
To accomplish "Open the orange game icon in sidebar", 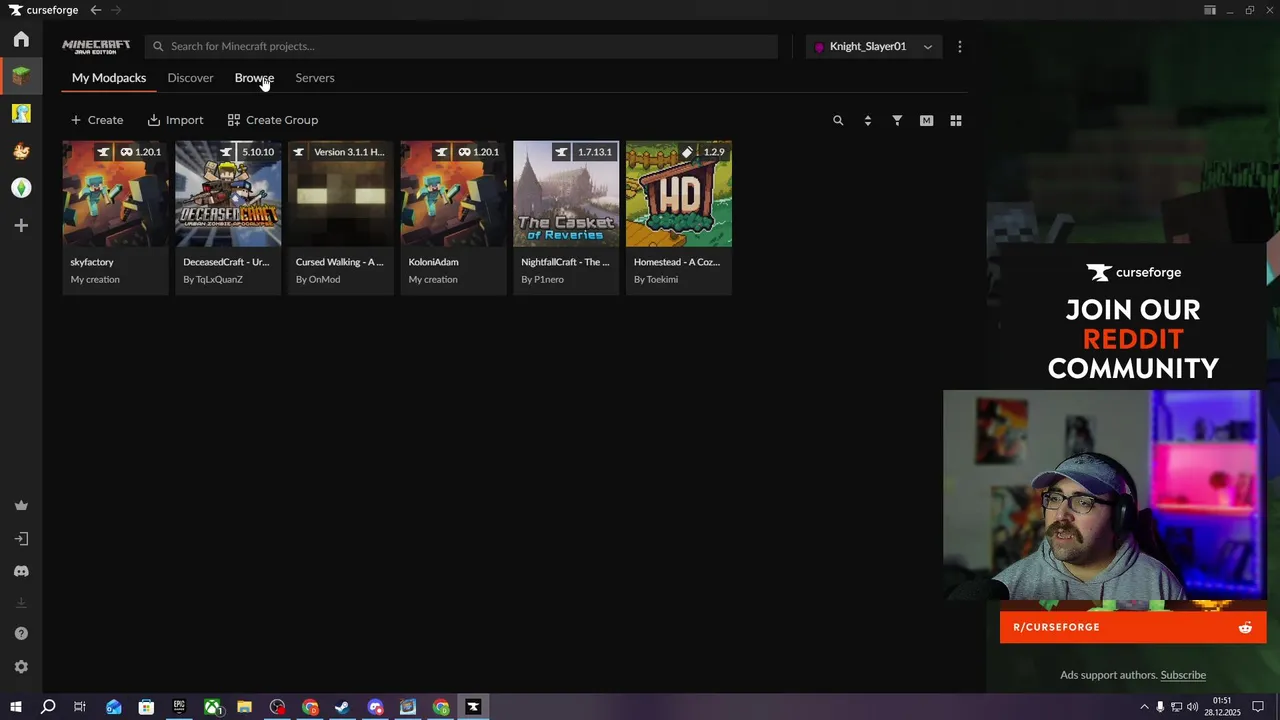I will pos(21,151).
